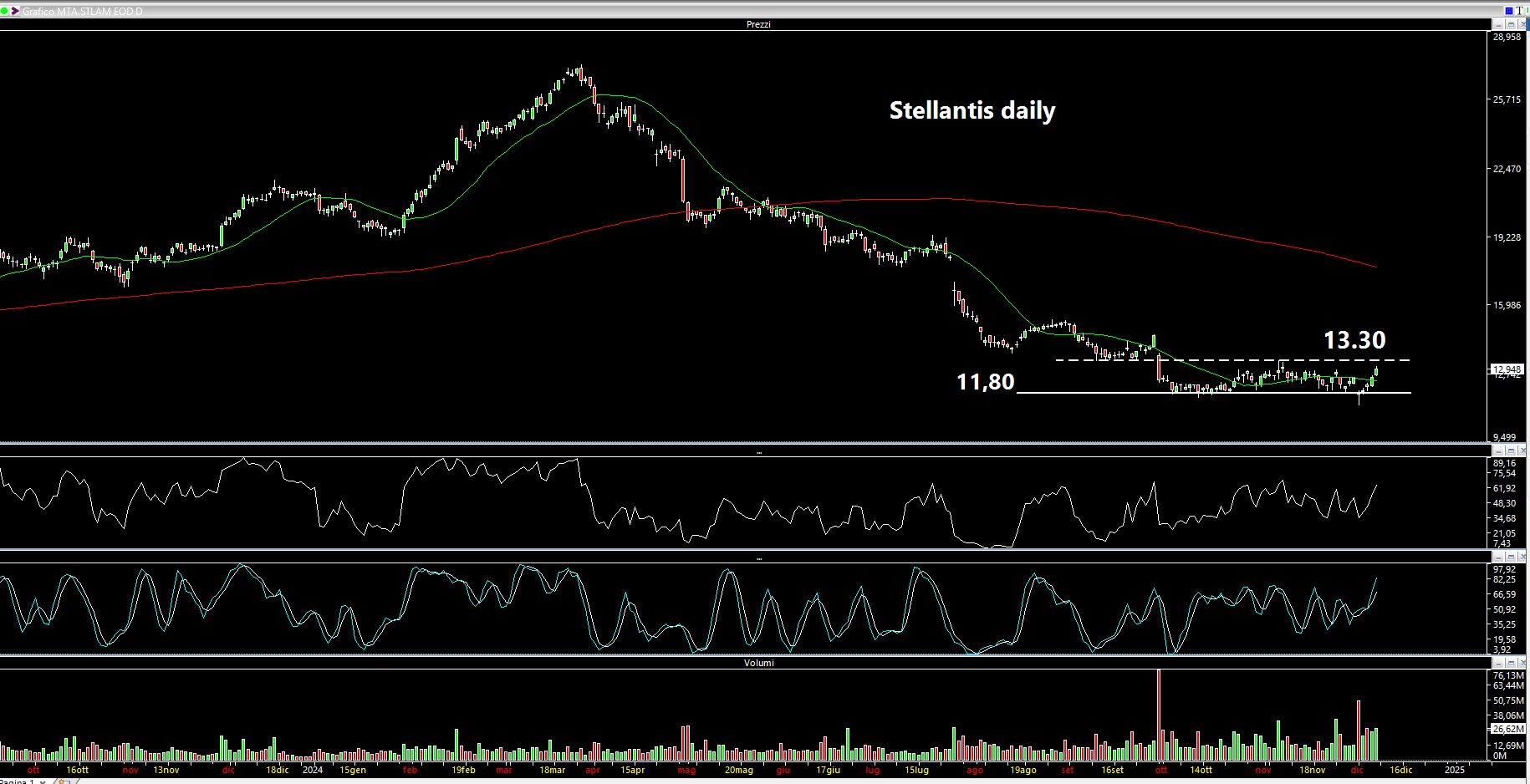Screen dimensions: 1530x784
Task: Close the RSI indicator panel
Action: point(1522,451)
